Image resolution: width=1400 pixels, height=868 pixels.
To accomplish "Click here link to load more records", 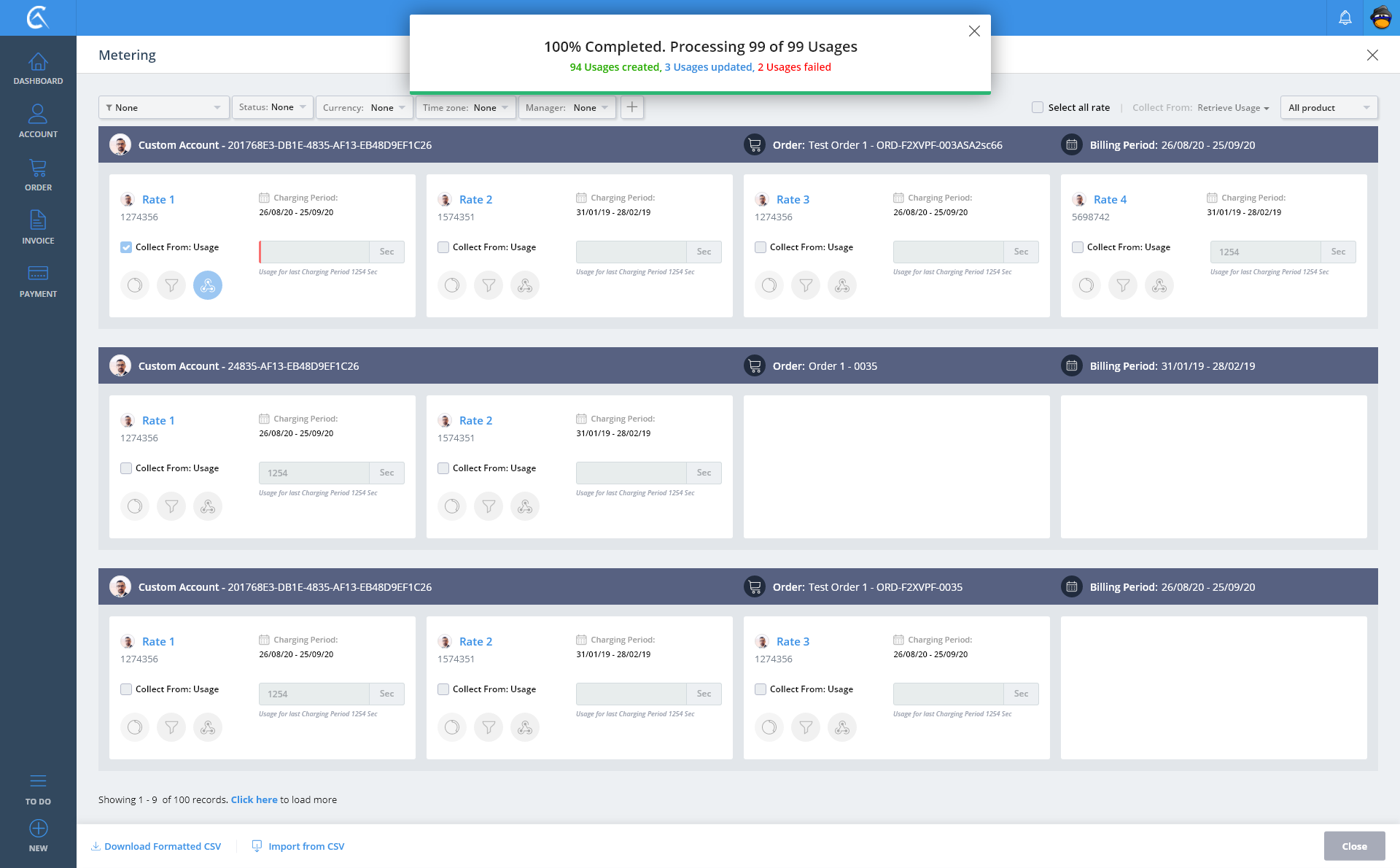I will pos(254,799).
